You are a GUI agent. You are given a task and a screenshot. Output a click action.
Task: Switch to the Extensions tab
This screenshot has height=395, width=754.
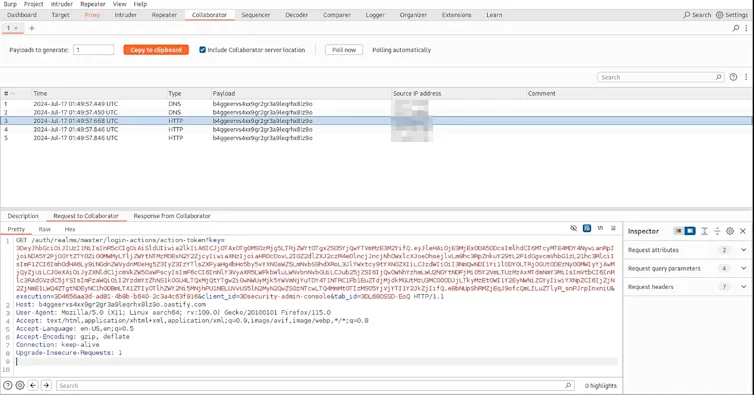click(x=457, y=15)
